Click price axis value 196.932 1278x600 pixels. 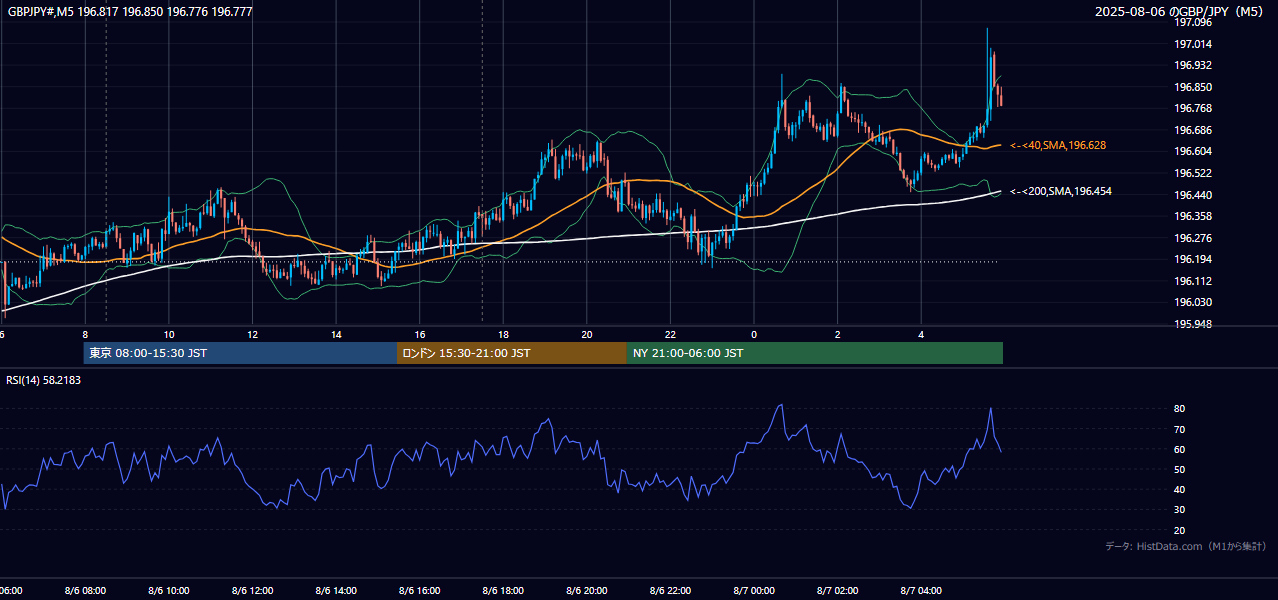(1193, 65)
